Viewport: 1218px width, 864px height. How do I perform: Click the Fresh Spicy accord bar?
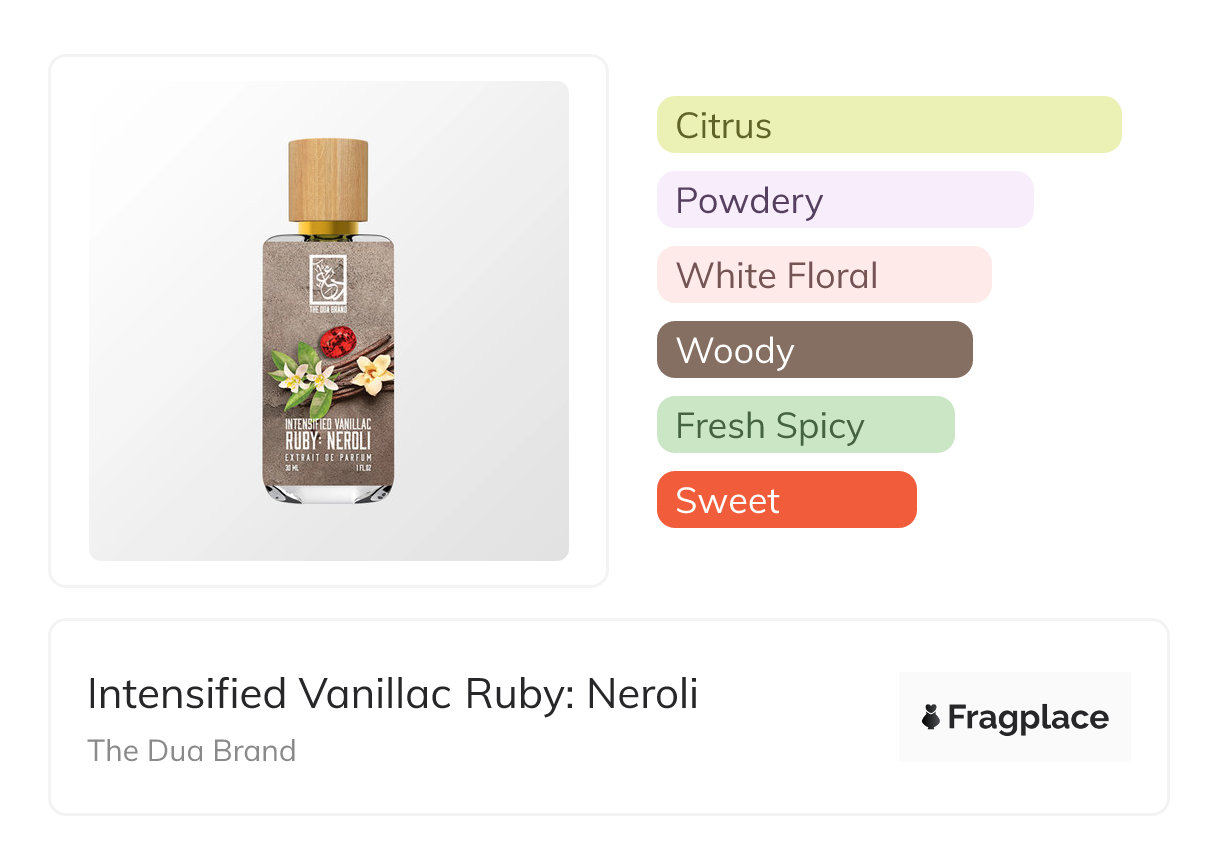point(805,425)
